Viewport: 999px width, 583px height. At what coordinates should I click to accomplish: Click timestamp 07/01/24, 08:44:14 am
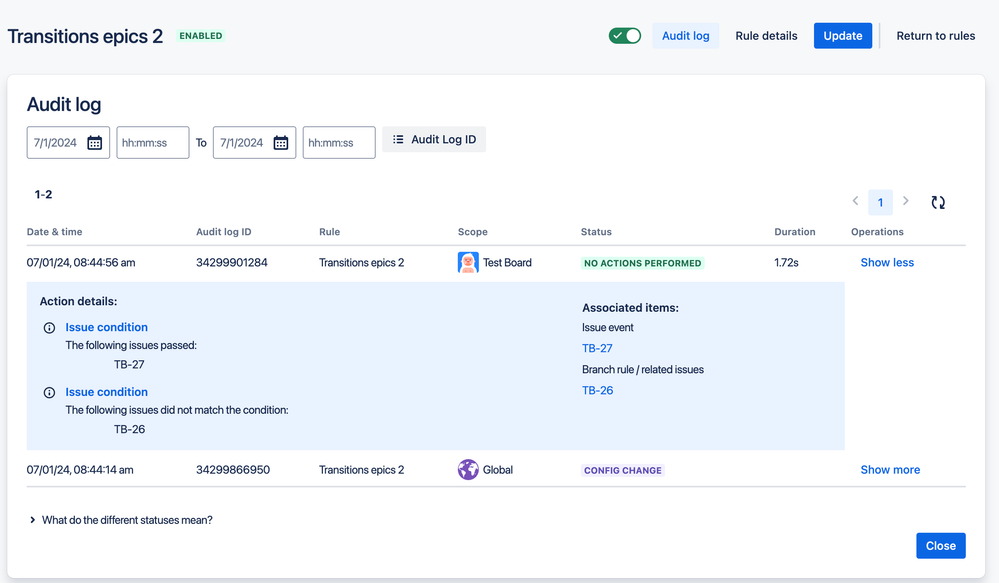[80, 470]
